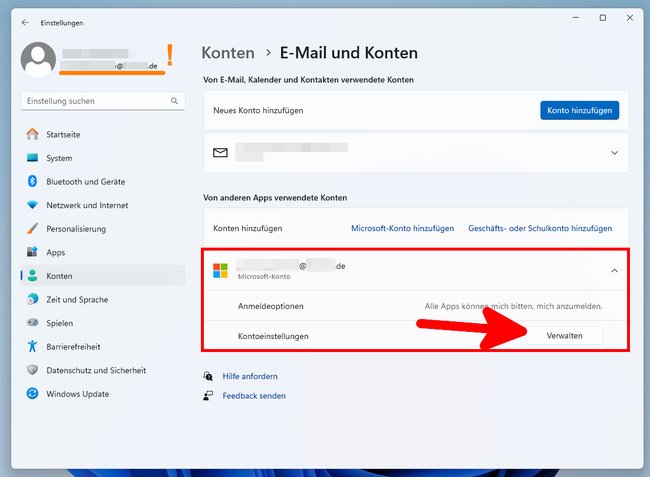Screen dimensions: 650x477
Task: Click the Hilfe anfordern help icon
Action: (x=208, y=376)
